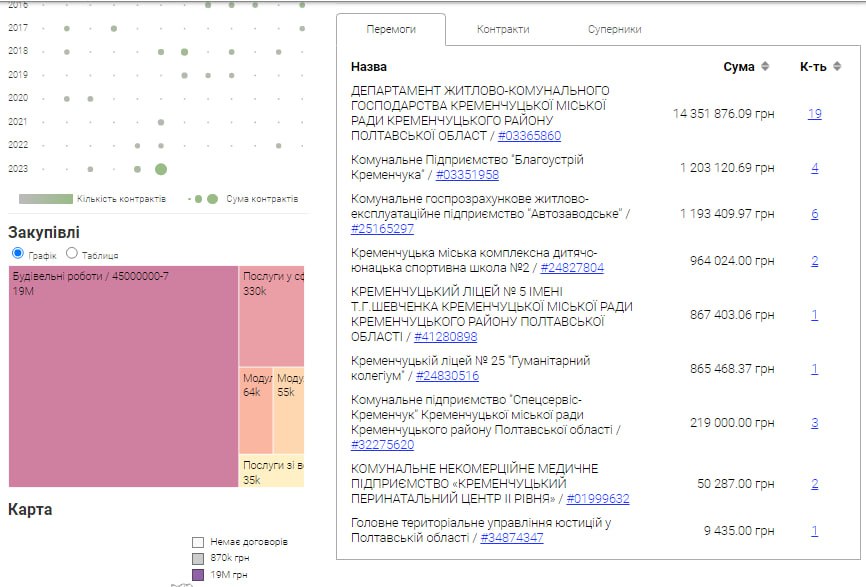Screen dimensions: 866x587
Task: Open organization link #03365860
Action: (529, 136)
